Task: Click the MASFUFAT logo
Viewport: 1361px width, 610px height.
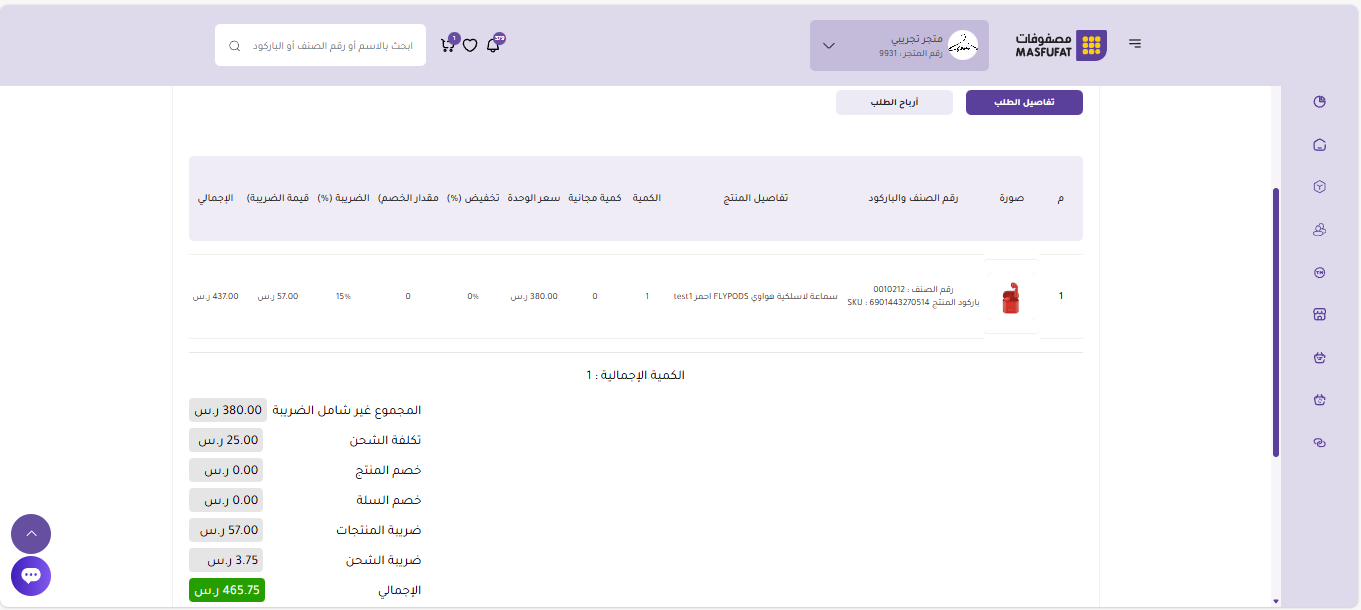Action: [x=1061, y=45]
